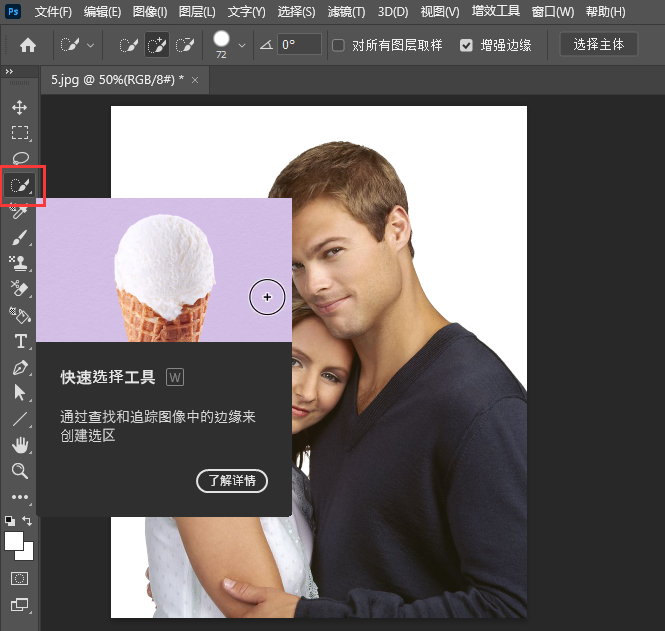The width and height of the screenshot is (665, 631).
Task: Open the 视图(V) menu
Action: pyautogui.click(x=440, y=12)
